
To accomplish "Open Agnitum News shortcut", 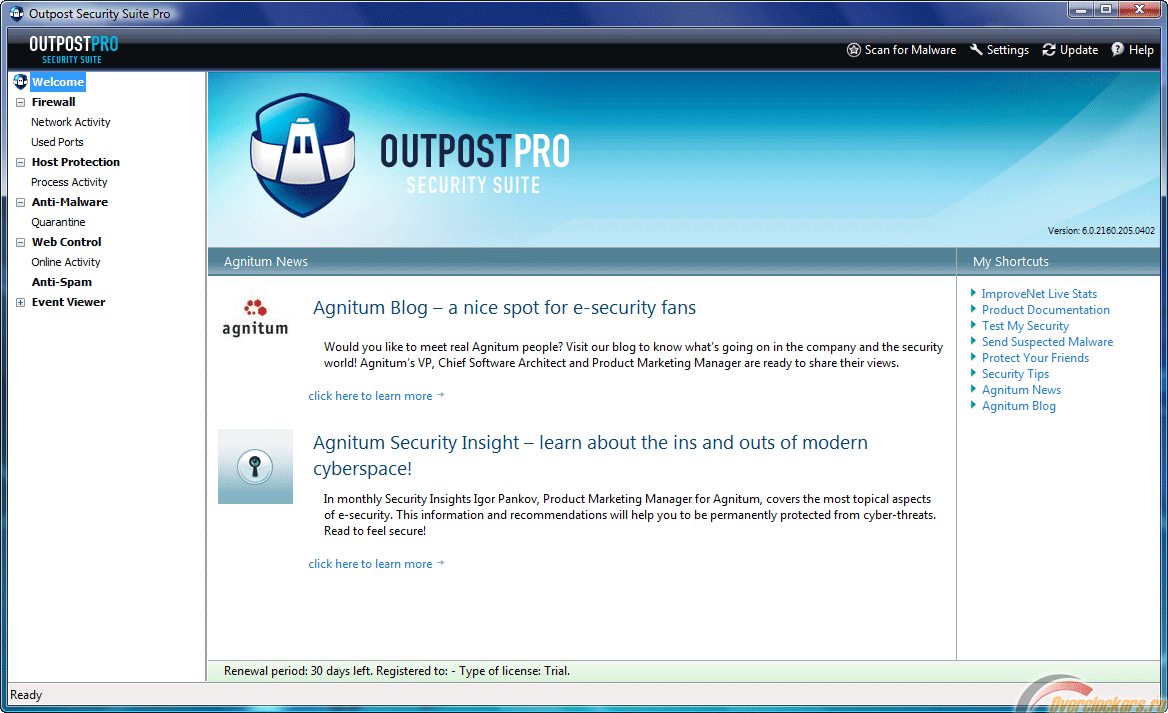I will tap(1021, 390).
